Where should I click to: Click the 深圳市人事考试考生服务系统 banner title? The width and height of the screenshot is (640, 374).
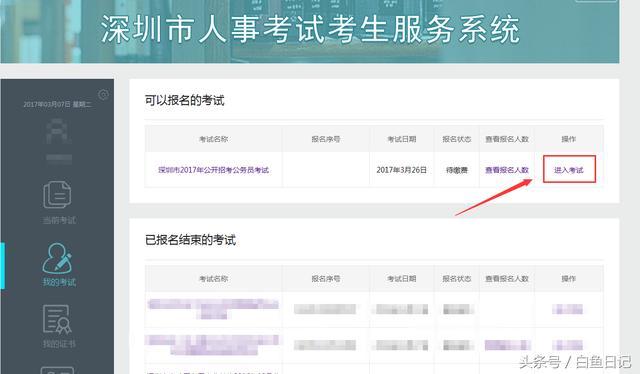(x=310, y=29)
